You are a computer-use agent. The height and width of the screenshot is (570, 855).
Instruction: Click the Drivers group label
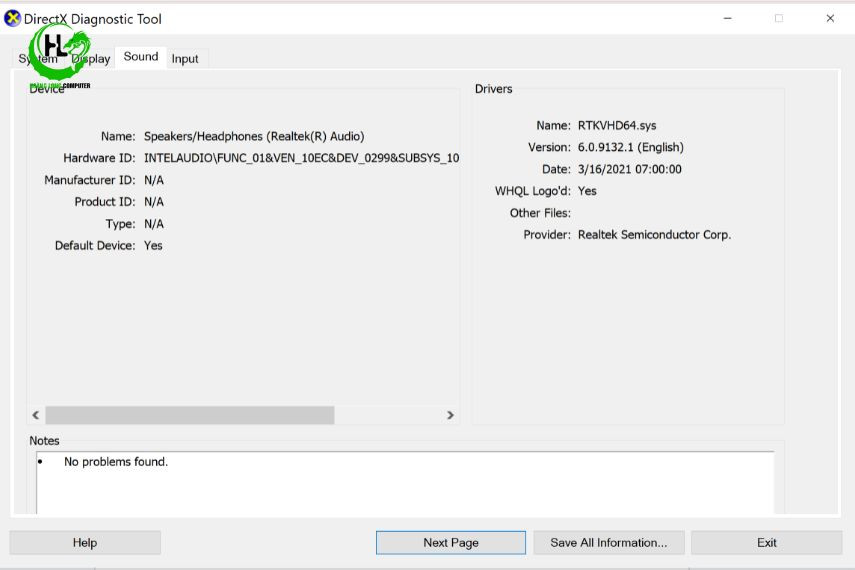pyautogui.click(x=493, y=89)
